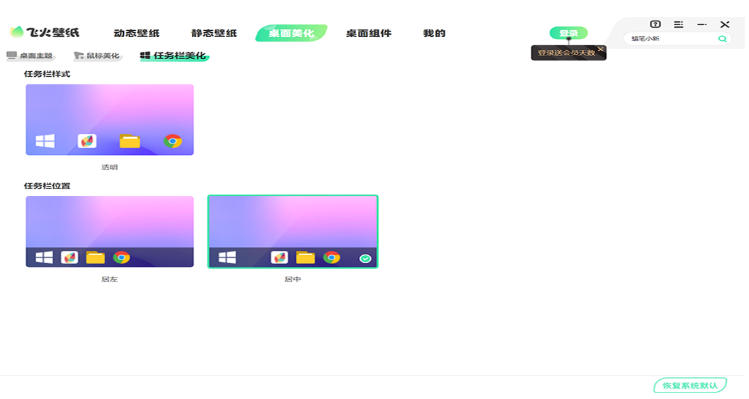Open the 我的 tab

pos(434,33)
